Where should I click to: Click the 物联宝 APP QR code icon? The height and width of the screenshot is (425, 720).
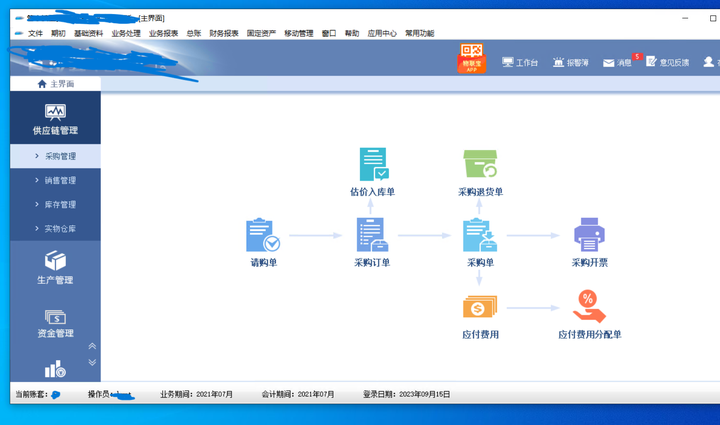click(x=472, y=58)
